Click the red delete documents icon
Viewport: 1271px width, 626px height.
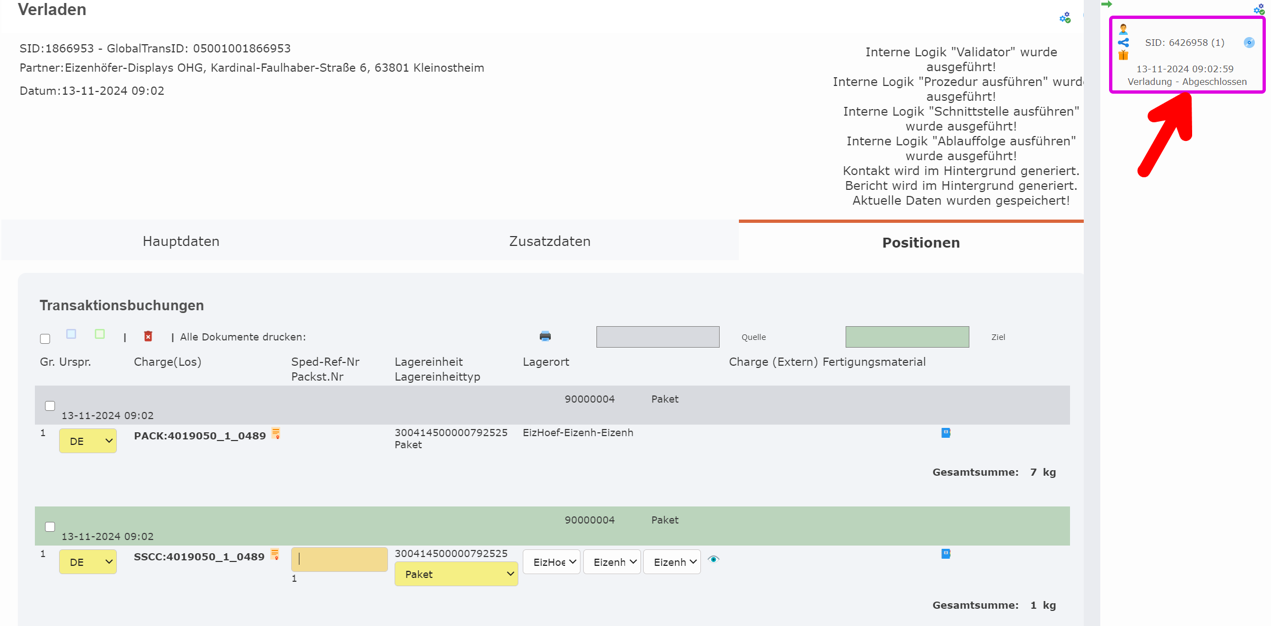coord(148,336)
